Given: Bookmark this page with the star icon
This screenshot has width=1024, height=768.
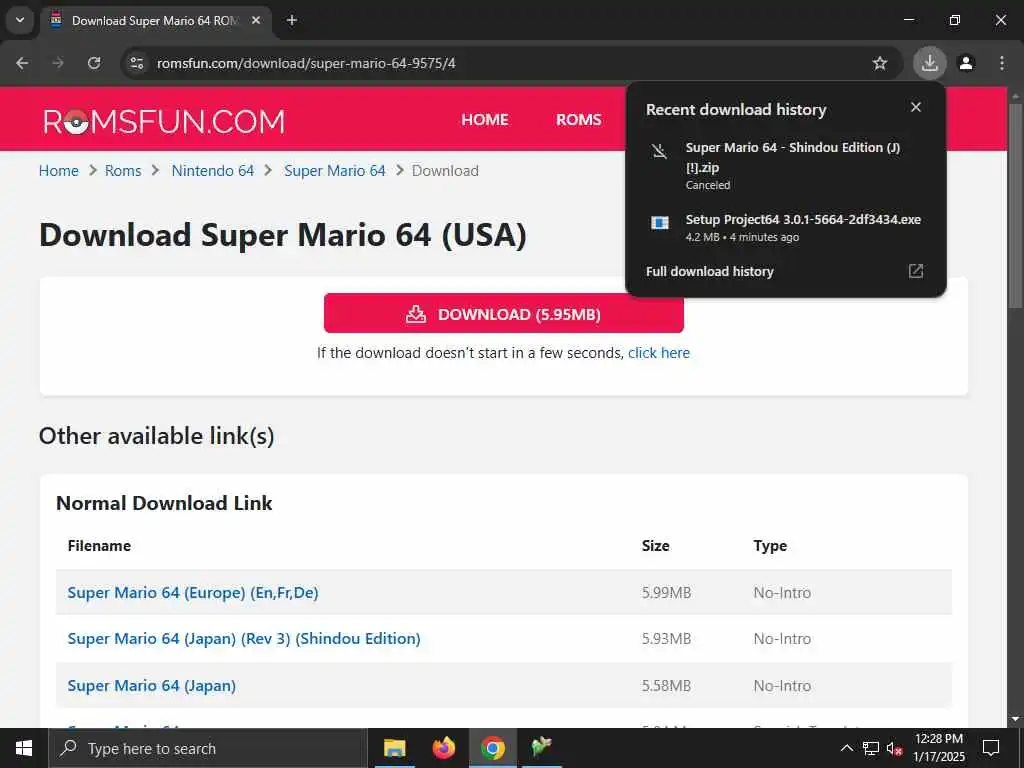Looking at the screenshot, I should point(880,63).
